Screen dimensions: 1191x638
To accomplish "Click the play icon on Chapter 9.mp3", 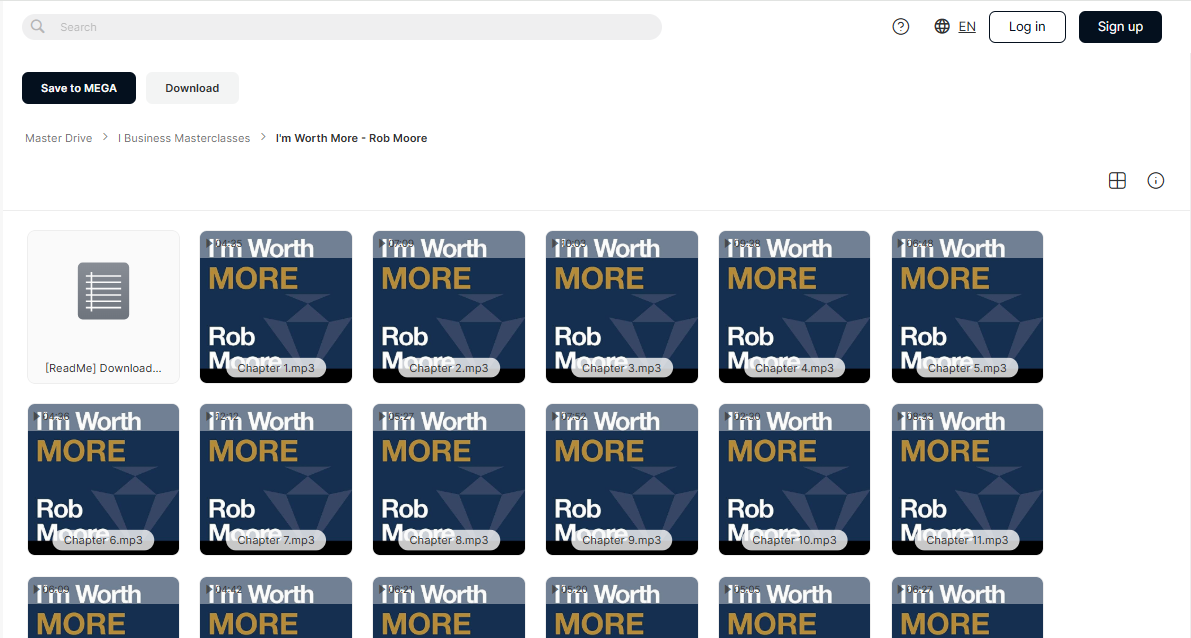I will [557, 416].
